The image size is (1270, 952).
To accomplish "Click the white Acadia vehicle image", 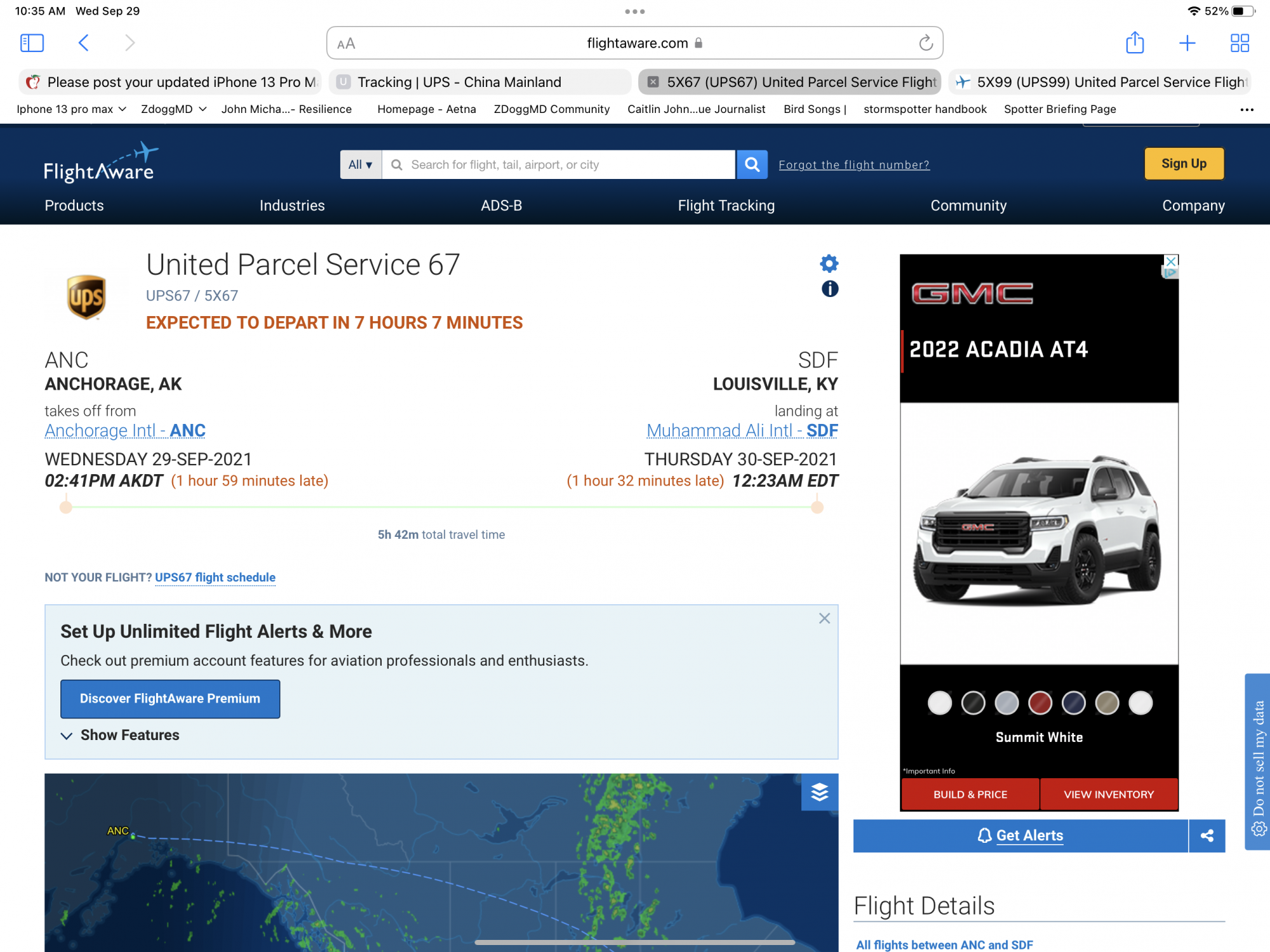I will [x=1038, y=530].
